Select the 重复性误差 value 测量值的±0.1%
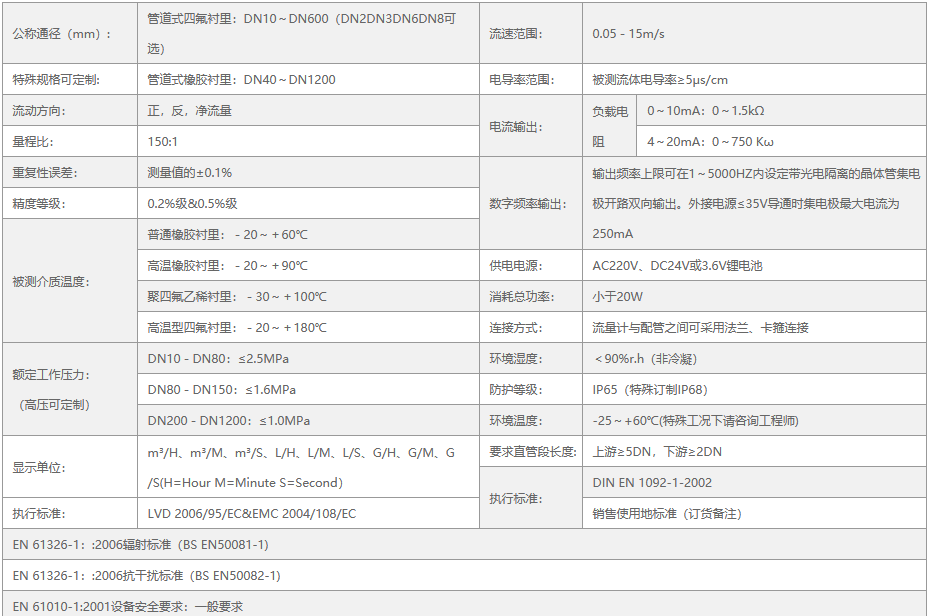 pos(190,173)
